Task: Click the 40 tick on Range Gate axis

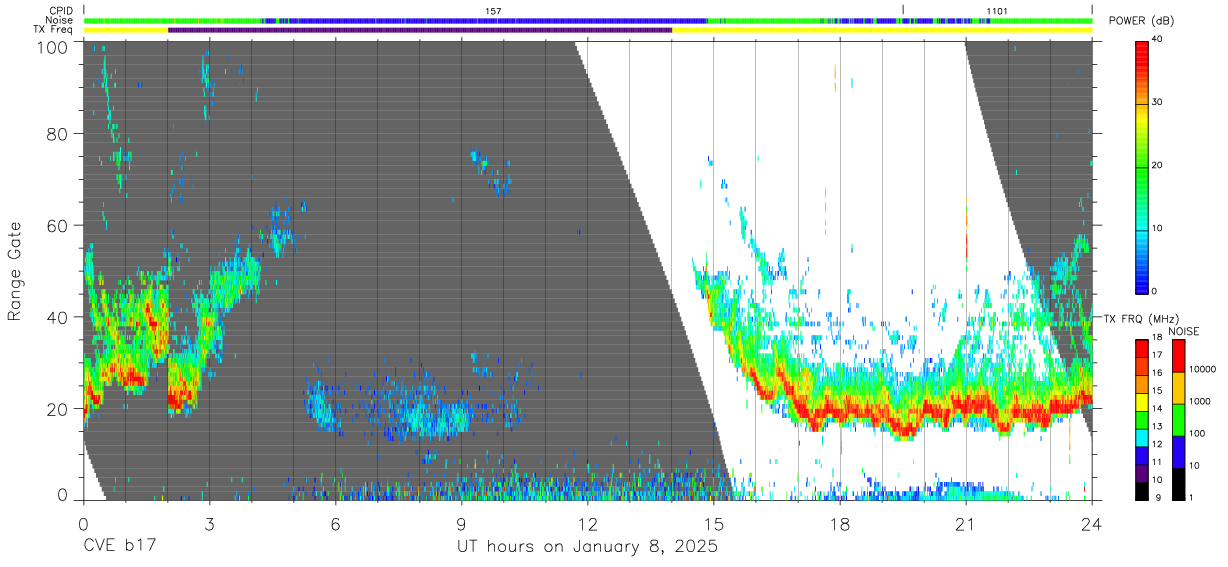Action: 57,317
